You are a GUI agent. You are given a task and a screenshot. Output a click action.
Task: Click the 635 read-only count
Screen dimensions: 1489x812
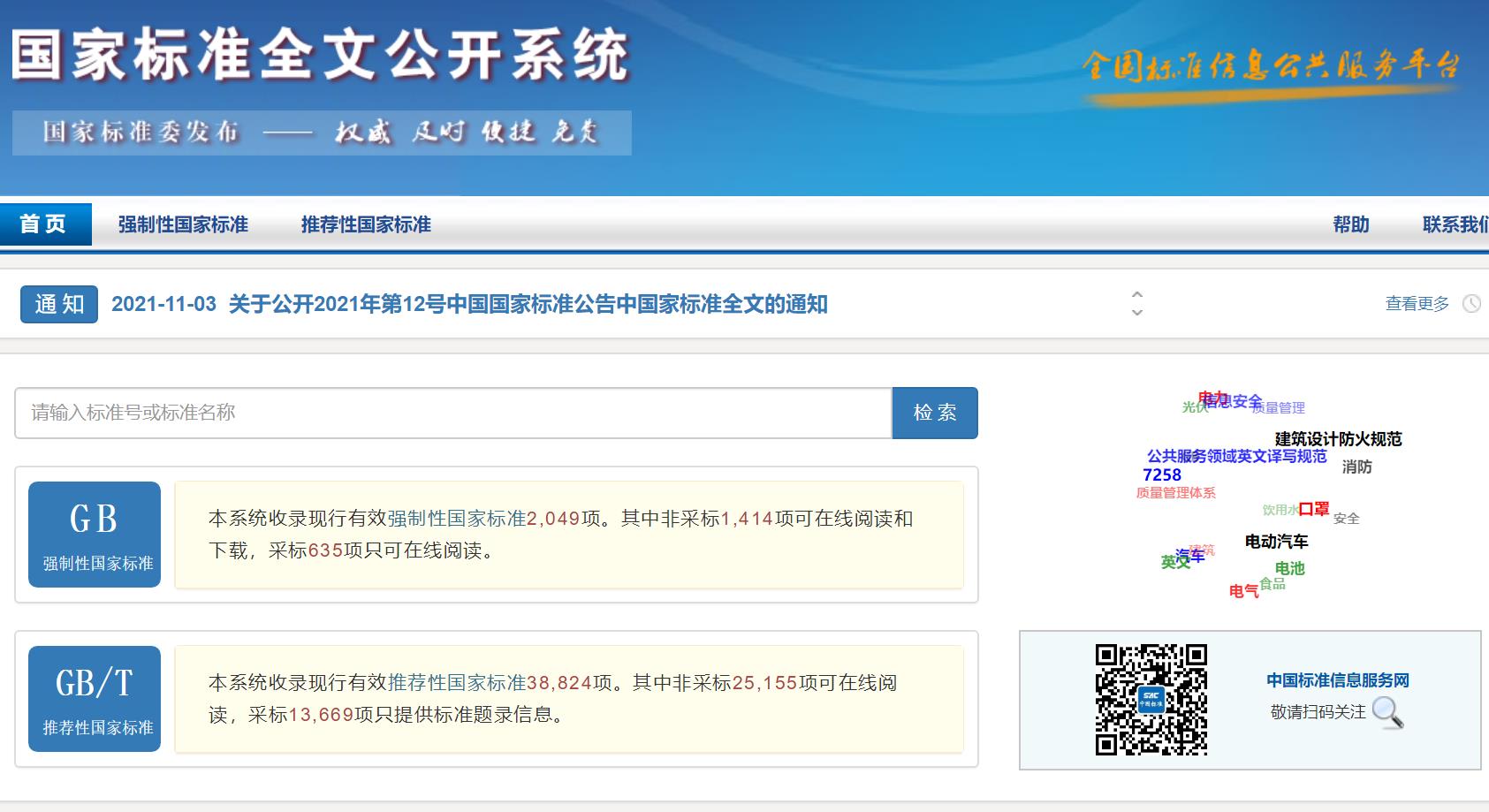pyautogui.click(x=325, y=550)
